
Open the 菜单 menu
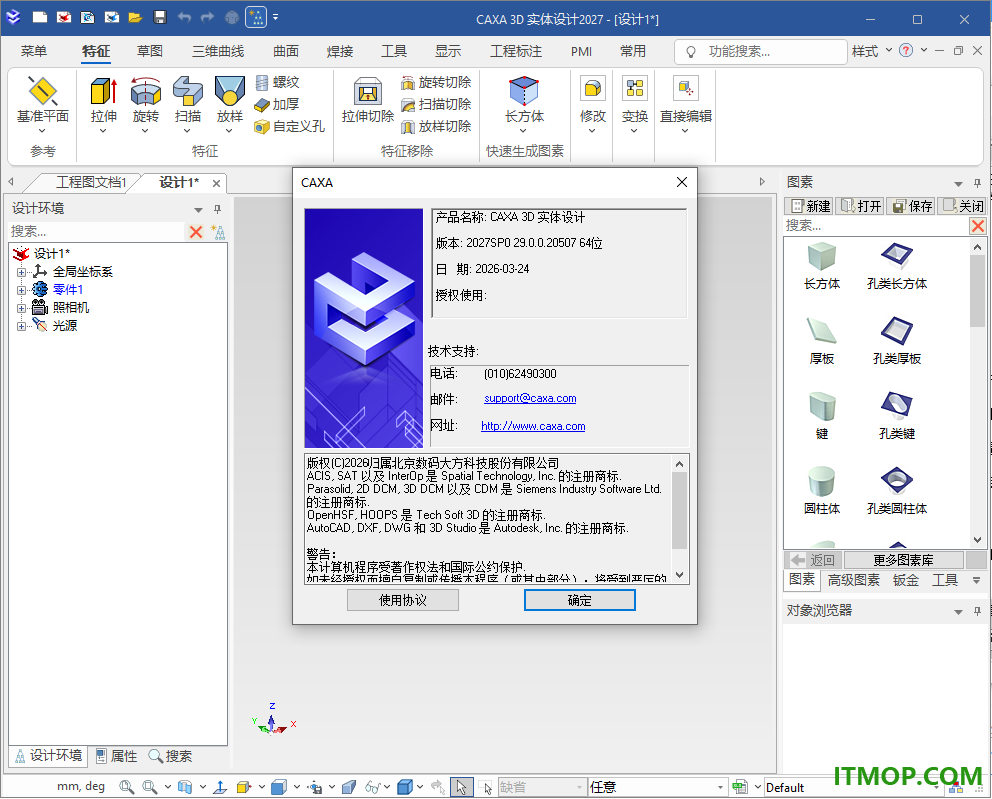click(34, 51)
